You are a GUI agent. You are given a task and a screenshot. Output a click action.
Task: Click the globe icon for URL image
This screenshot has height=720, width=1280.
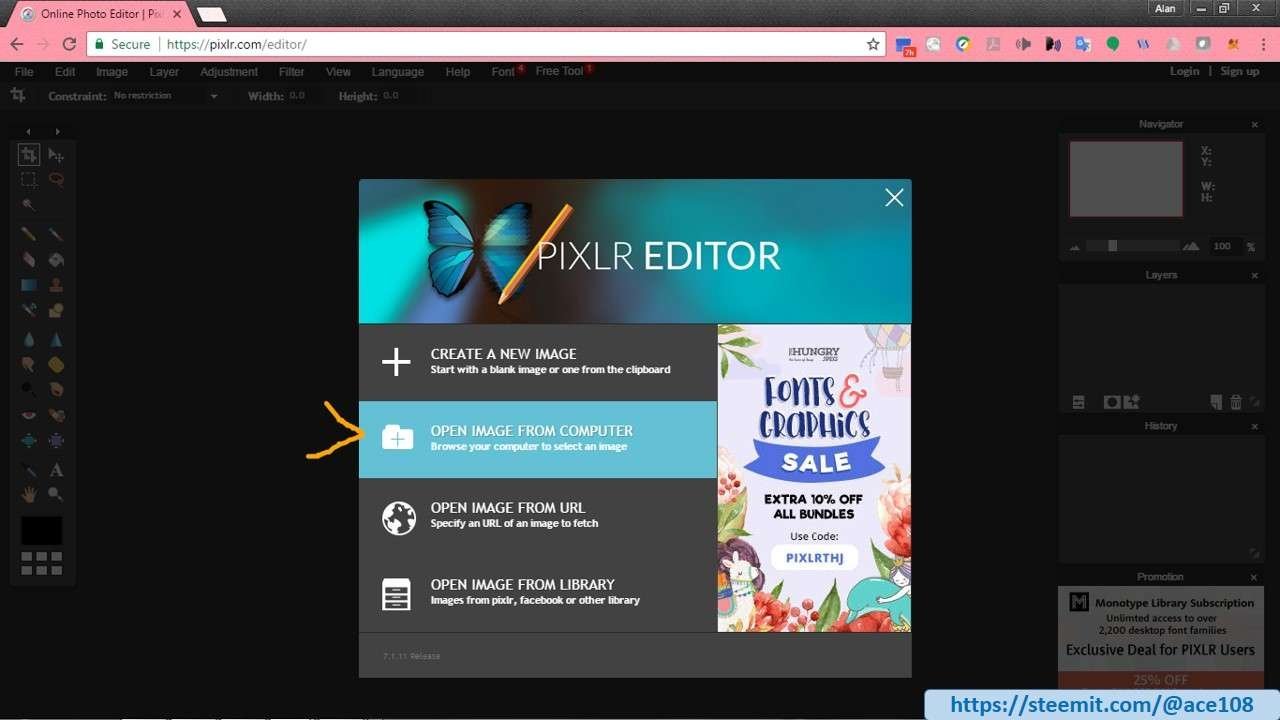click(x=398, y=517)
